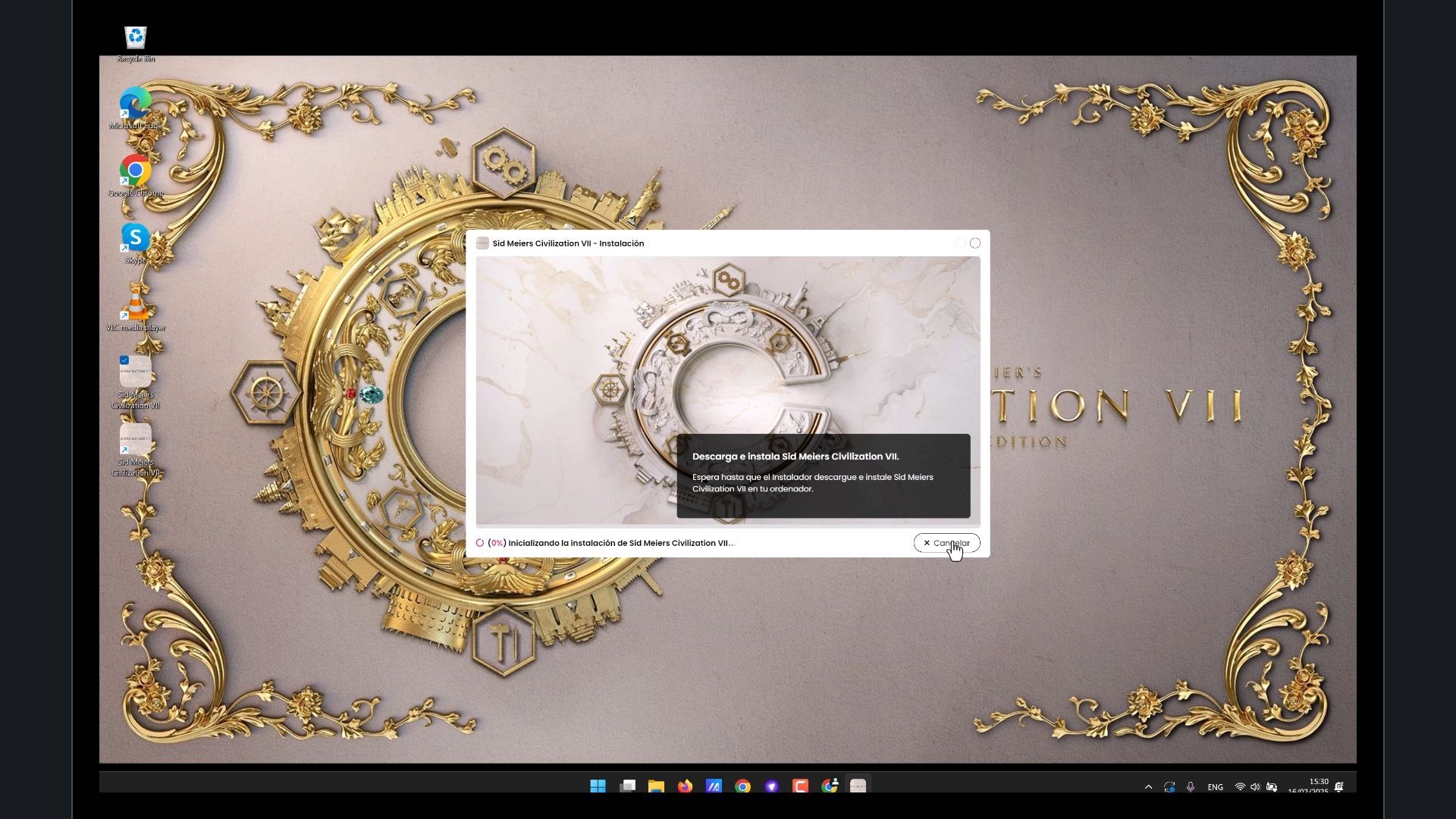Screen dimensions: 1456x819
Task: Click the 'Inicializando la instalación' status text
Action: click(x=621, y=543)
